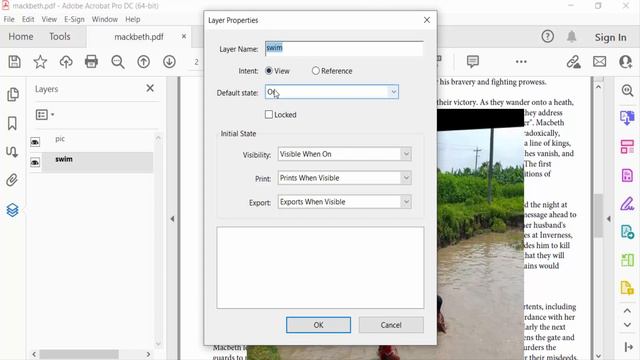This screenshot has width=640, height=360.
Task: Check the Locked checkbox
Action: tap(269, 115)
